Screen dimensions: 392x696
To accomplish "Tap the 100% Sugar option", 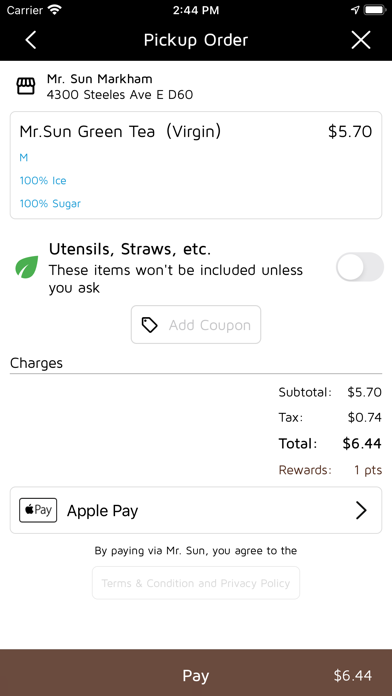I will 50,204.
